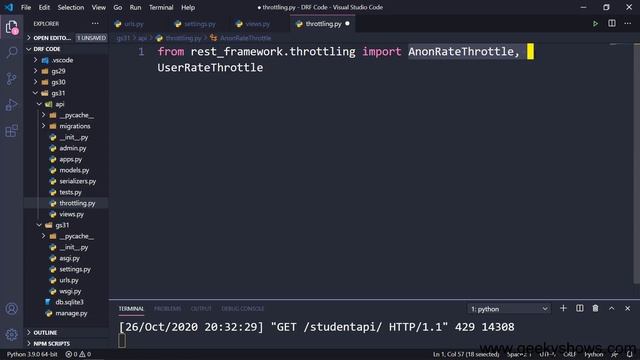Click errors and warnings status indicator
640x360 pixels.
click(78, 354)
